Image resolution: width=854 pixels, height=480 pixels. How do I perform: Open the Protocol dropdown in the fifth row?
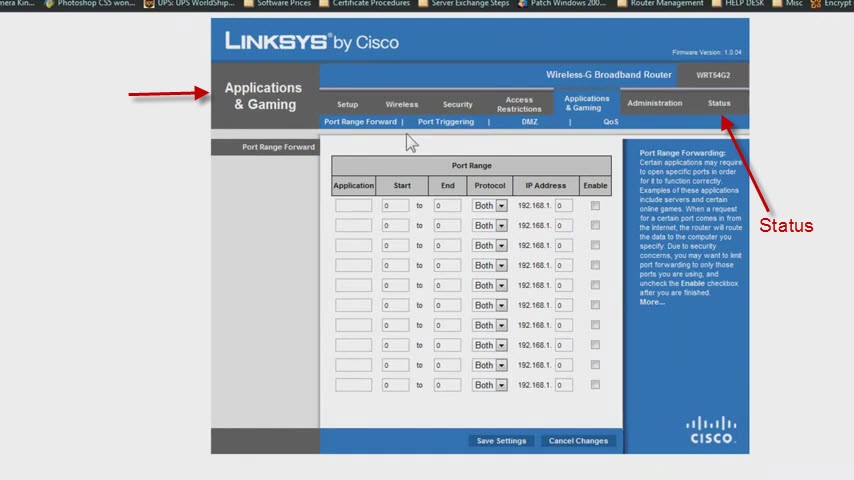(490, 285)
